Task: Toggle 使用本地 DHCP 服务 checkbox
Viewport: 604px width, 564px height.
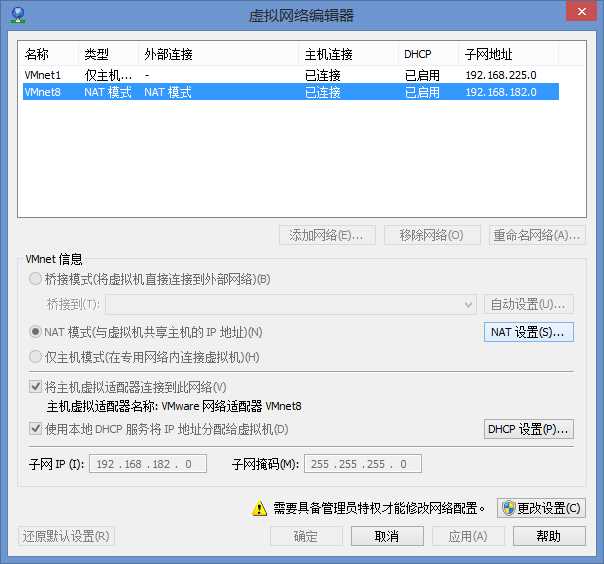Action: [x=35, y=428]
